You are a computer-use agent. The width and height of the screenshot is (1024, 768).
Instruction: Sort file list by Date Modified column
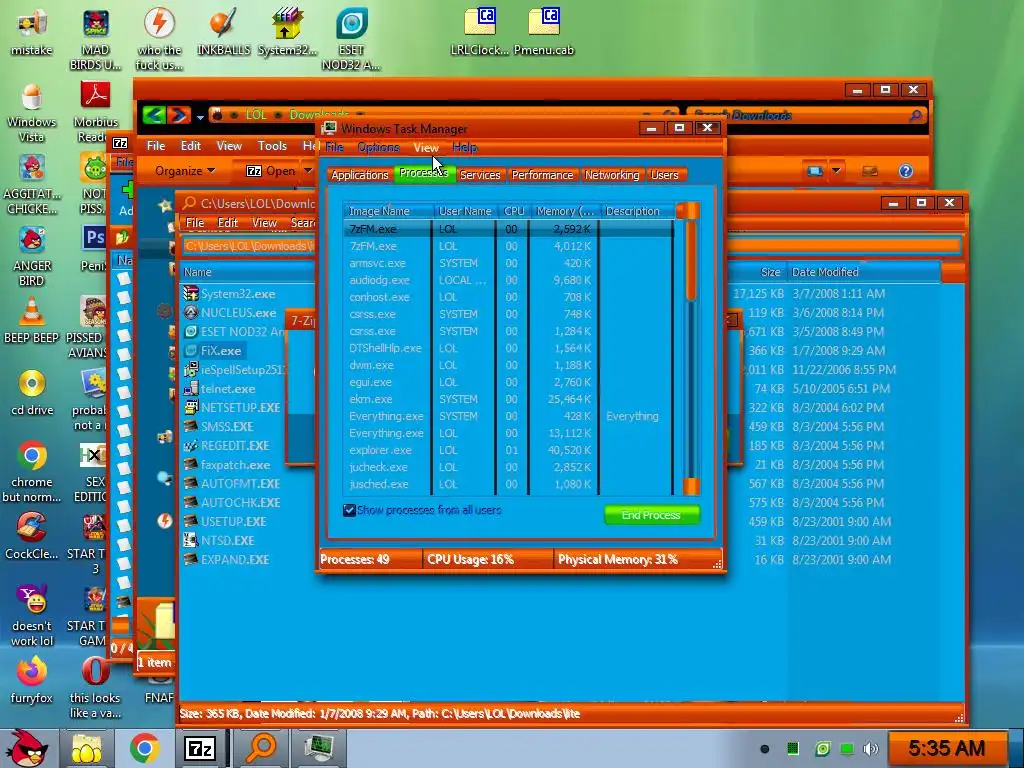click(863, 272)
